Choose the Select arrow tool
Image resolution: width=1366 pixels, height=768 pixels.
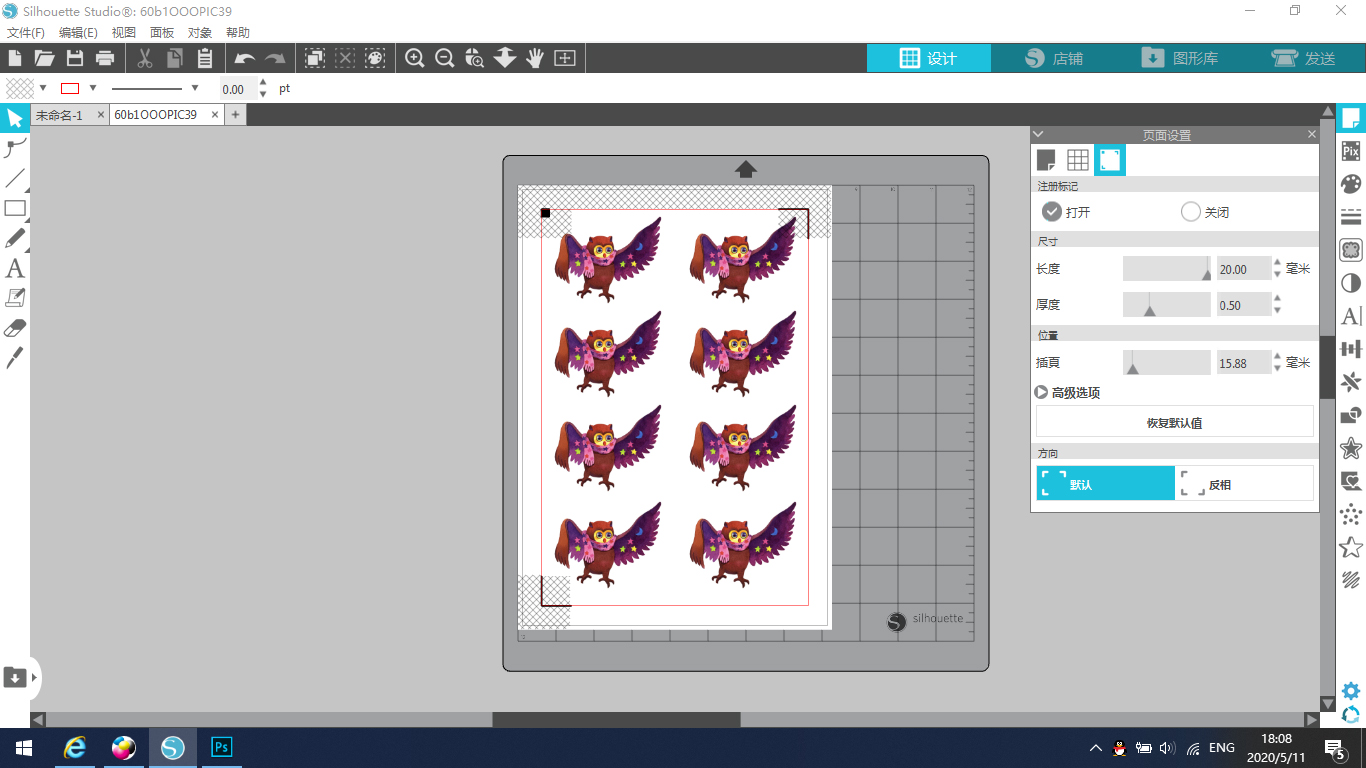(x=15, y=119)
